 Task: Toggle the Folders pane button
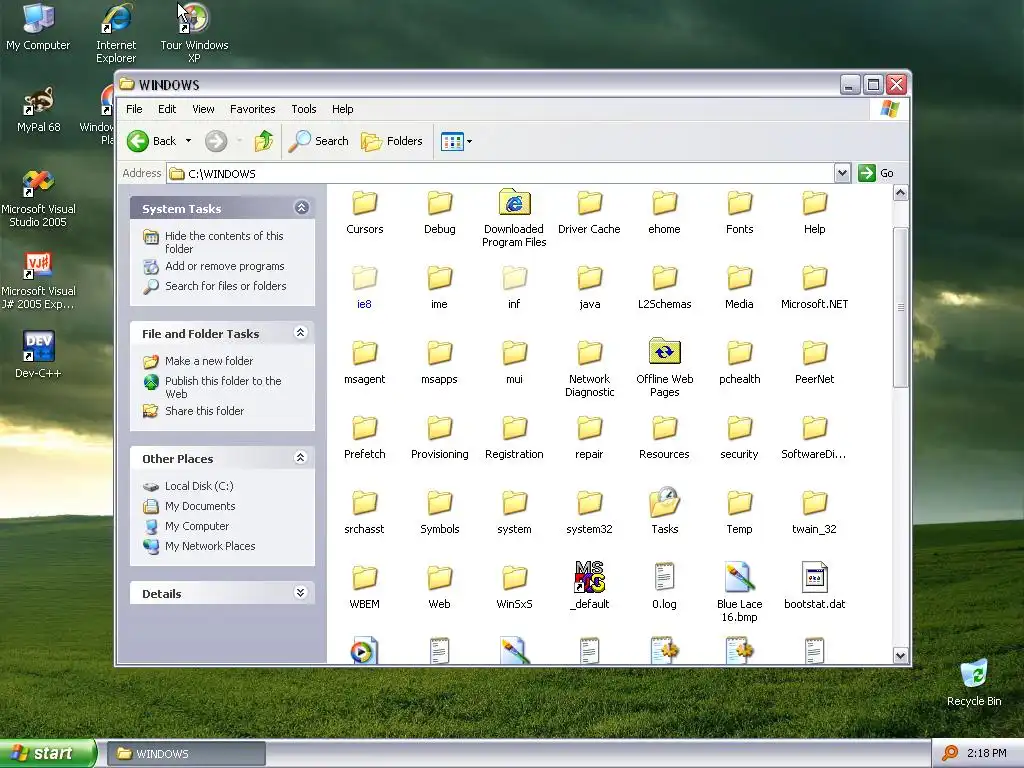tap(392, 141)
